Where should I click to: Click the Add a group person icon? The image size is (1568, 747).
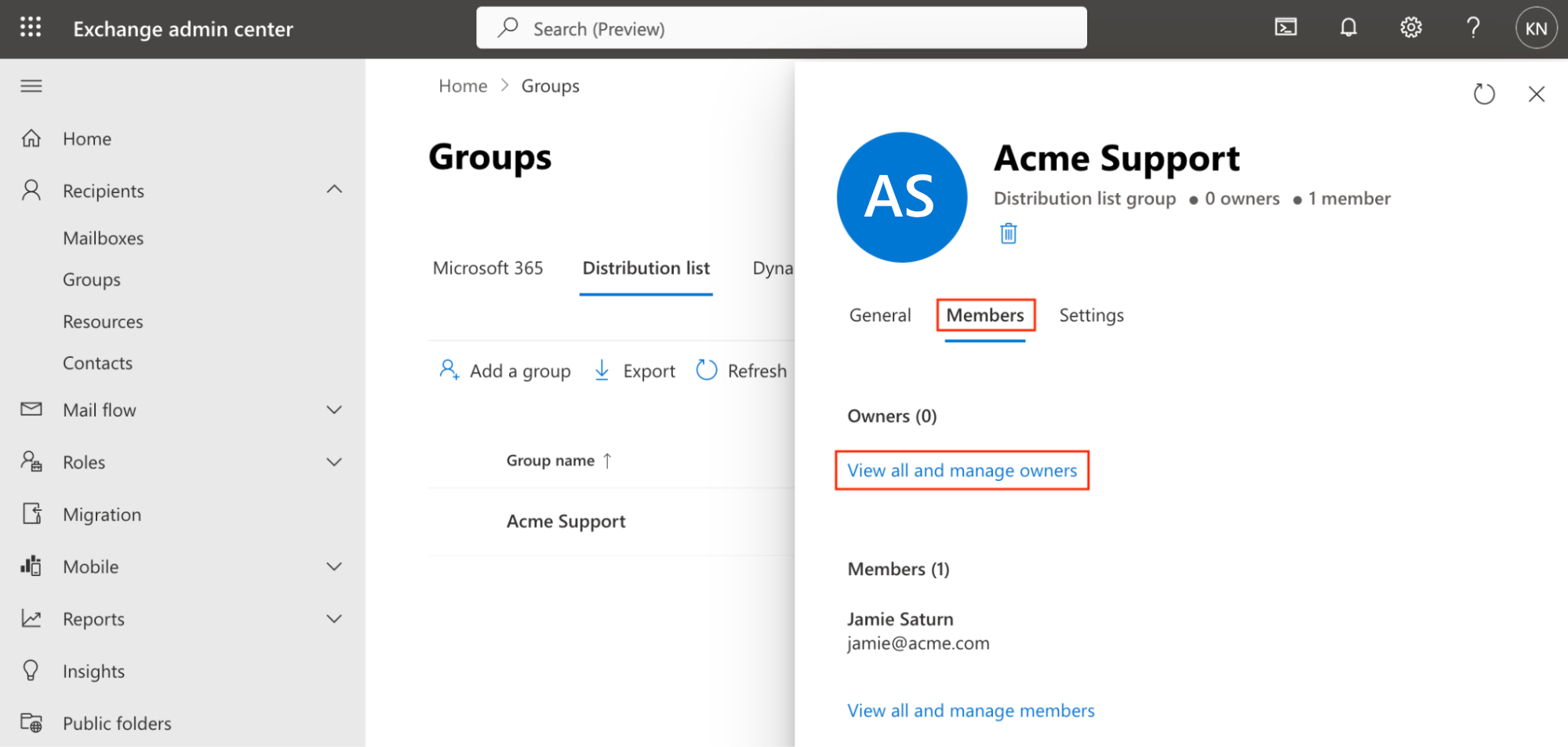[449, 370]
